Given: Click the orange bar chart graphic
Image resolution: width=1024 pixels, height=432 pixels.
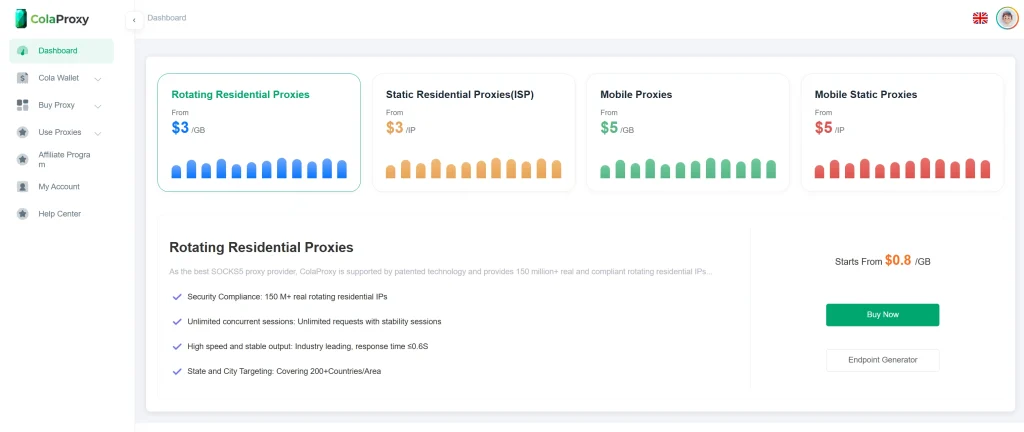Looking at the screenshot, I should (x=473, y=168).
